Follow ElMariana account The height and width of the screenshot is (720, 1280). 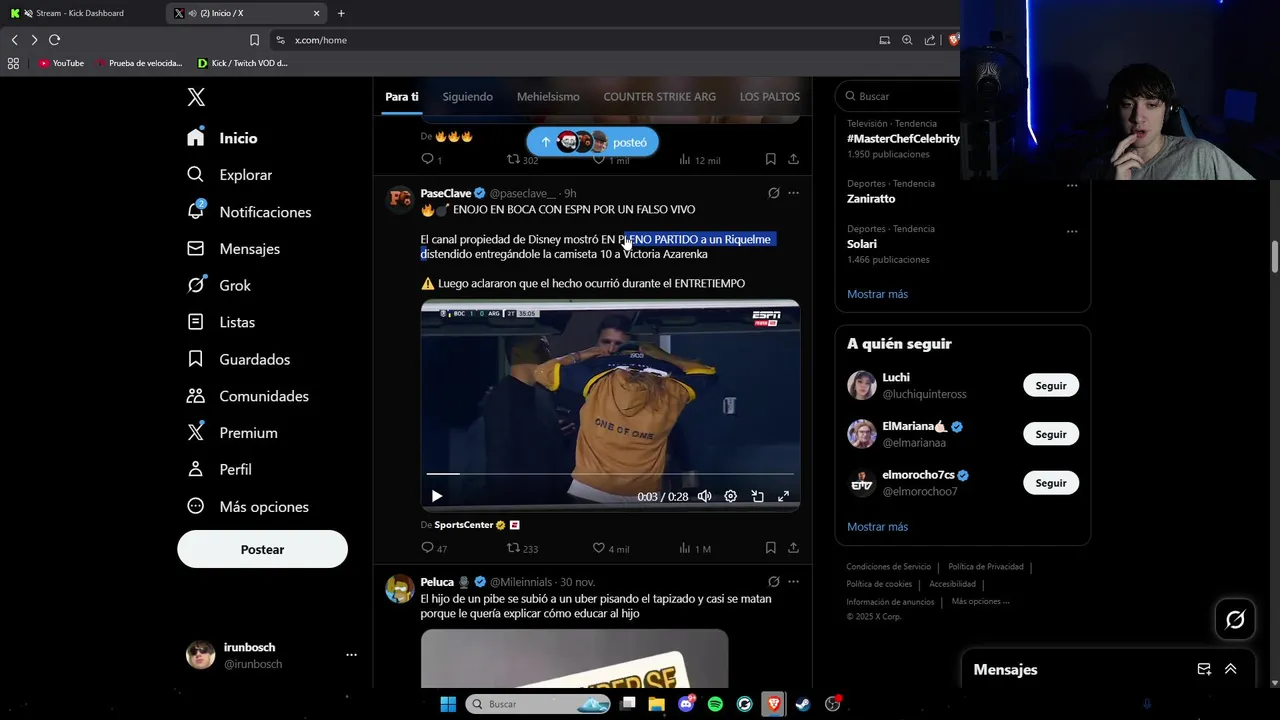(1051, 434)
